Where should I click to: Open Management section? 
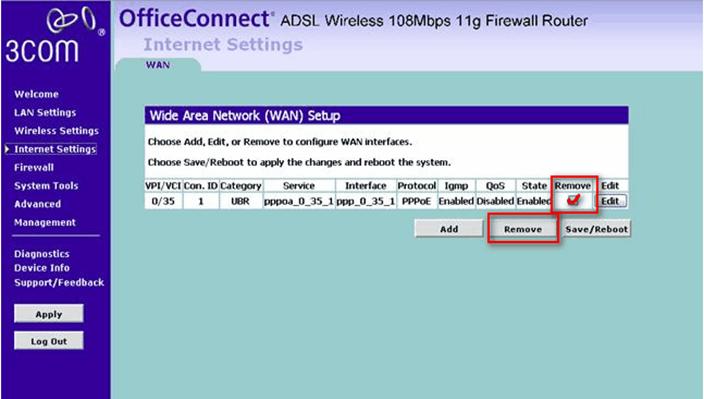click(x=45, y=223)
